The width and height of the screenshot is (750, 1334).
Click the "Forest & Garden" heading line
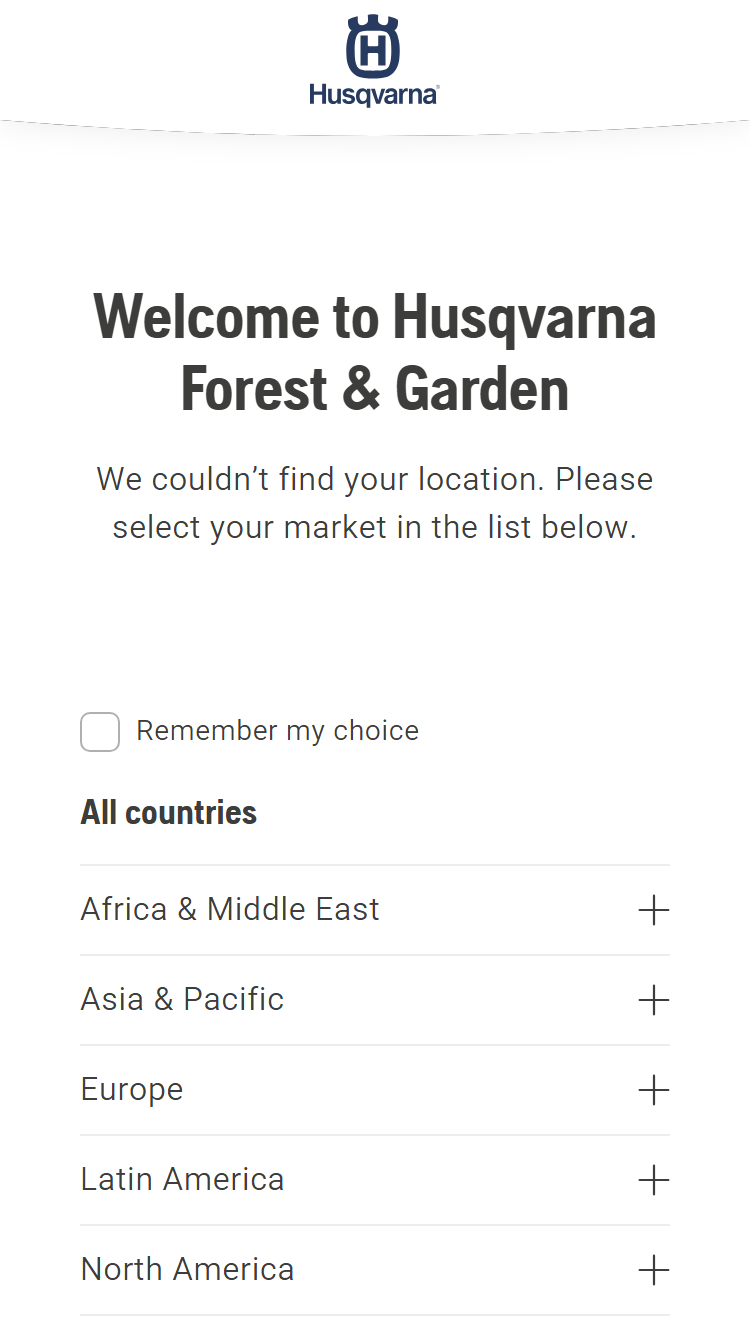coord(375,389)
